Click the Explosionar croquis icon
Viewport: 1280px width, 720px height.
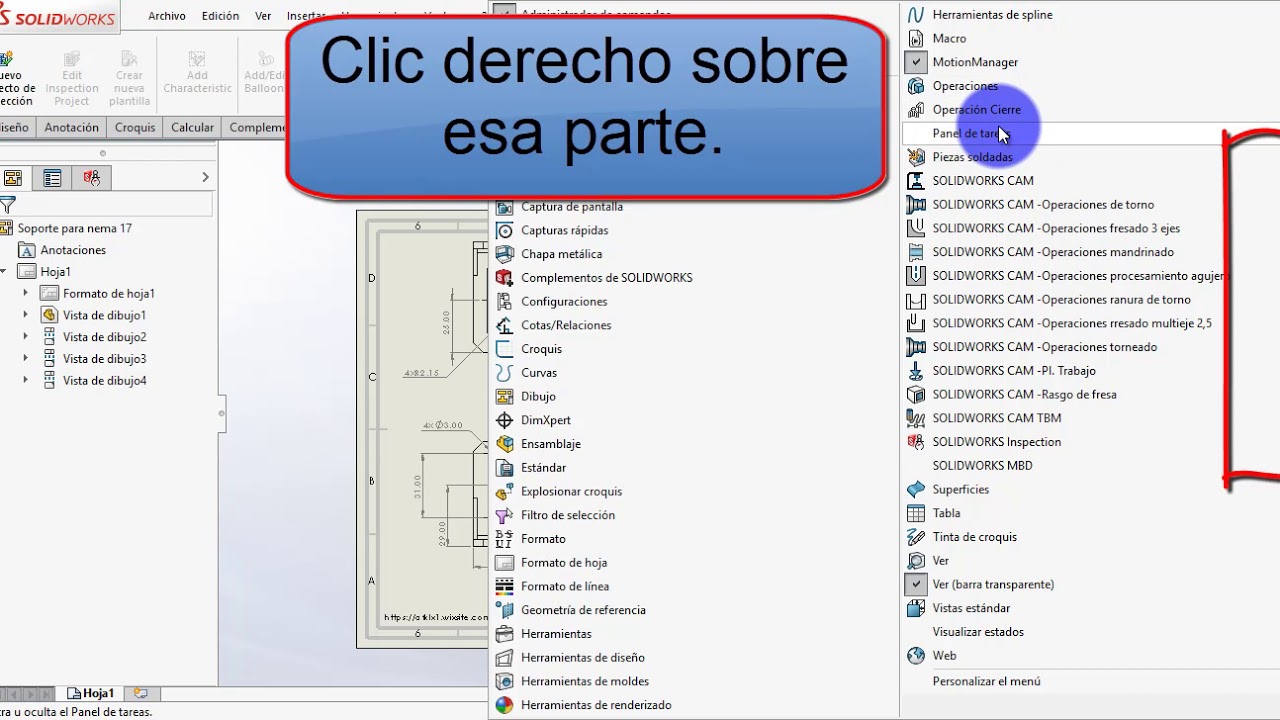[x=504, y=491]
